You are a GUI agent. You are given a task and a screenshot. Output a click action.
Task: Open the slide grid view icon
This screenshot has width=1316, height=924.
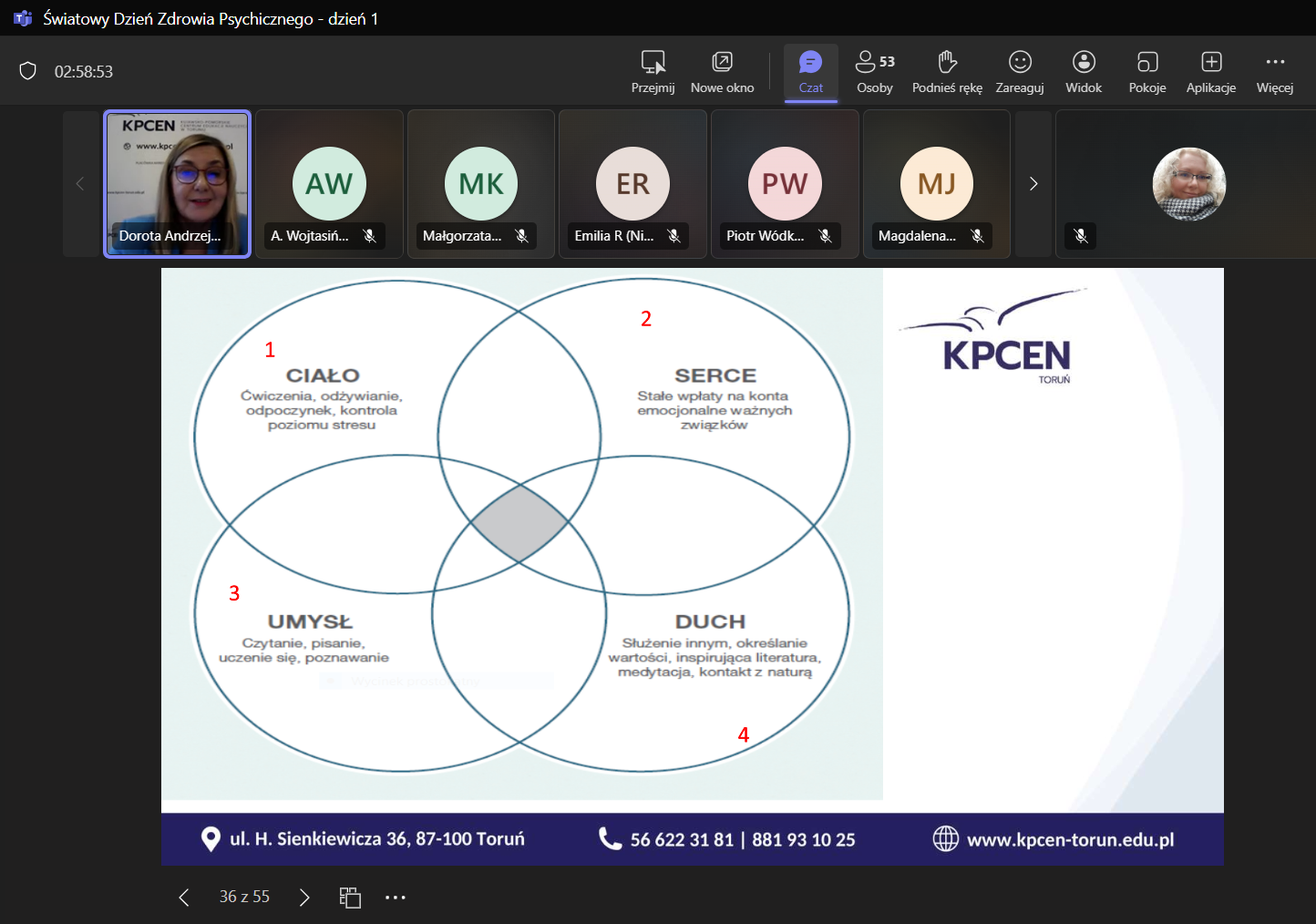point(350,898)
